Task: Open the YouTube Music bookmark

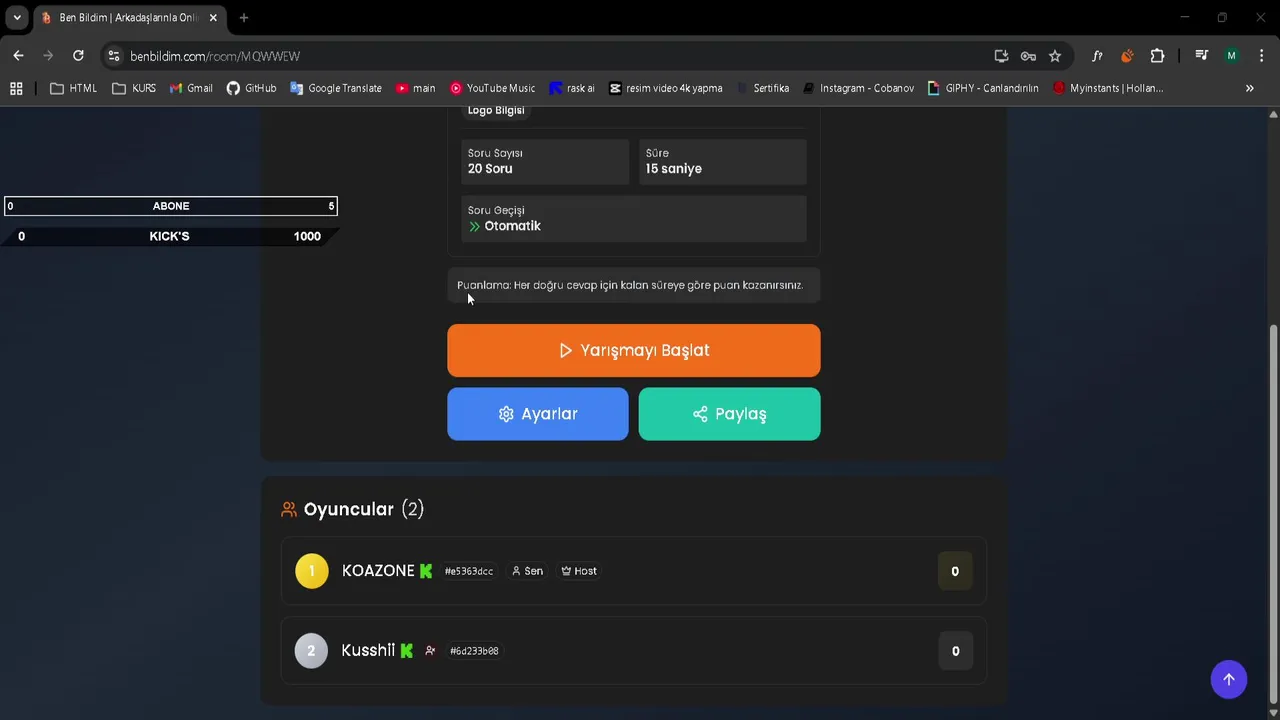Action: tap(492, 88)
